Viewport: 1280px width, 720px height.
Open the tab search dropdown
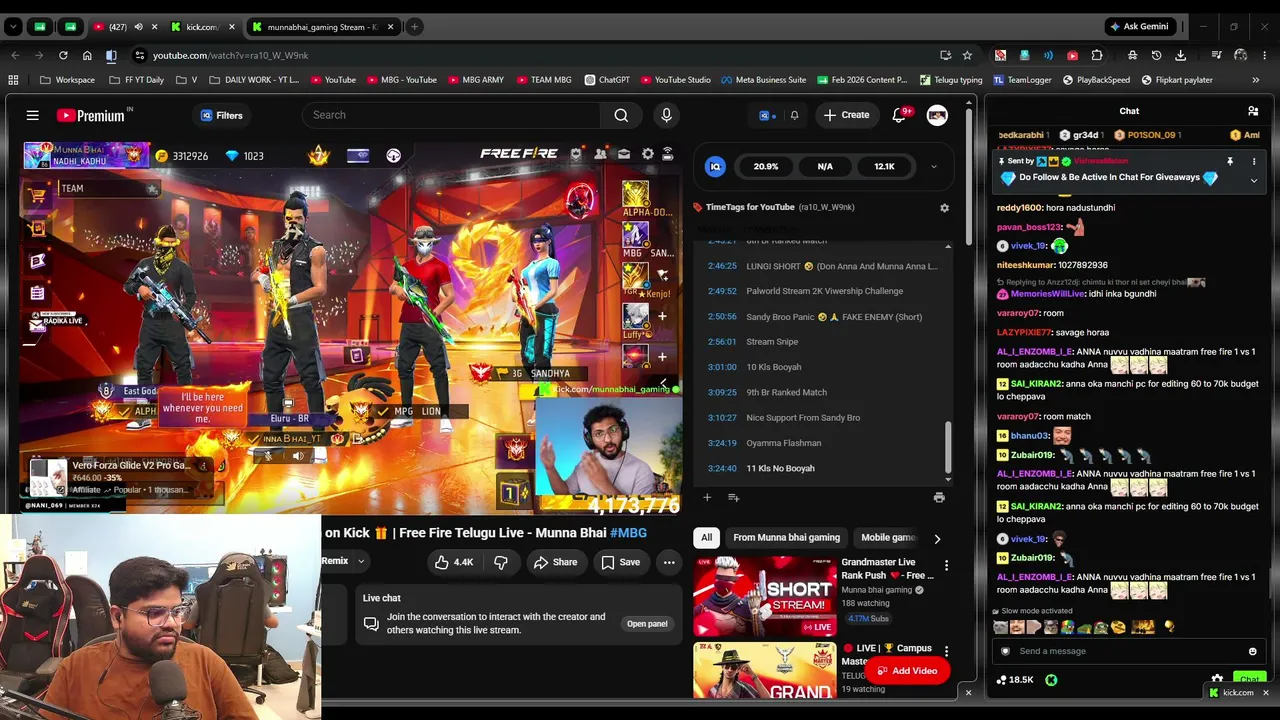click(x=13, y=27)
